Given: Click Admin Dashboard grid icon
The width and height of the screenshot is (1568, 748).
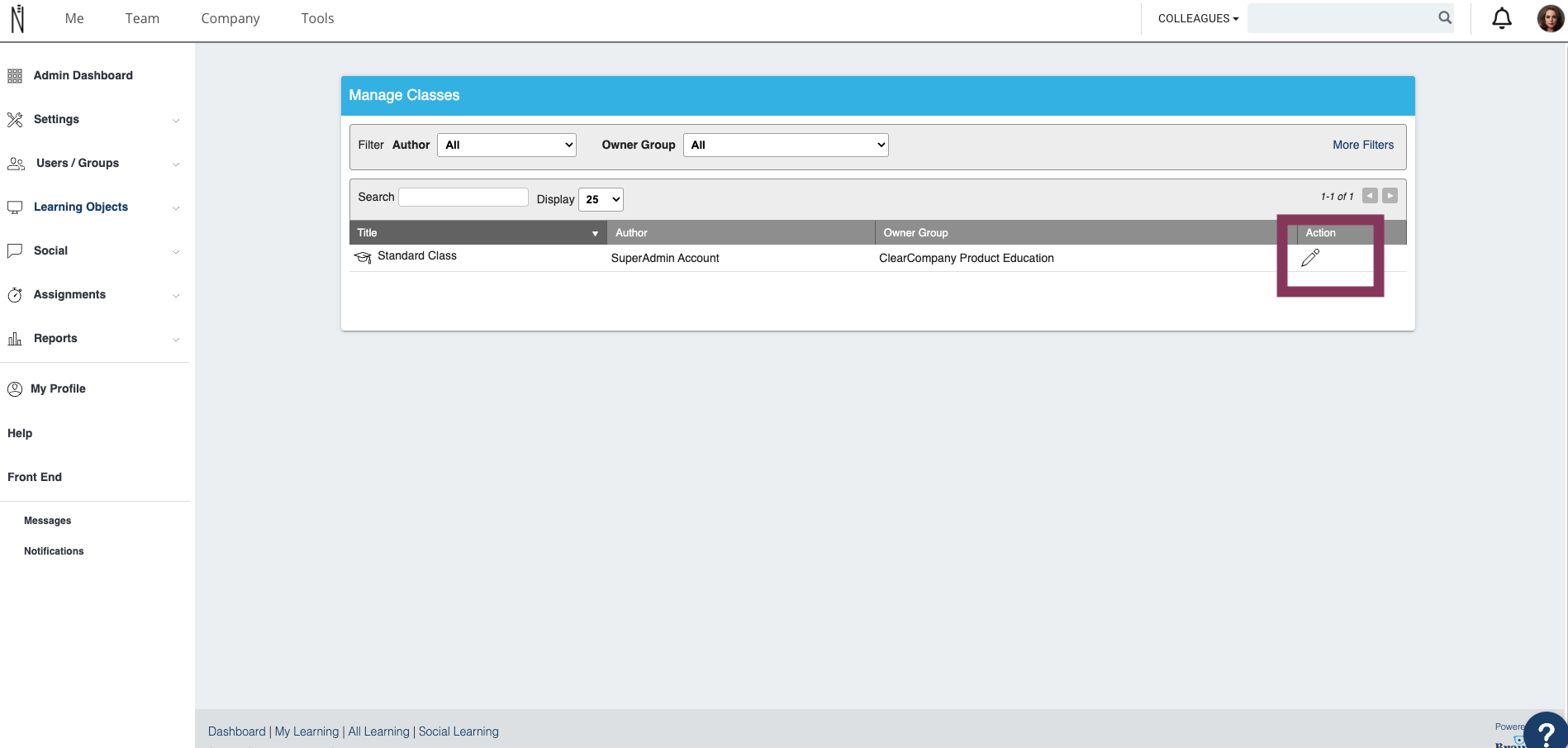Looking at the screenshot, I should click(x=15, y=76).
